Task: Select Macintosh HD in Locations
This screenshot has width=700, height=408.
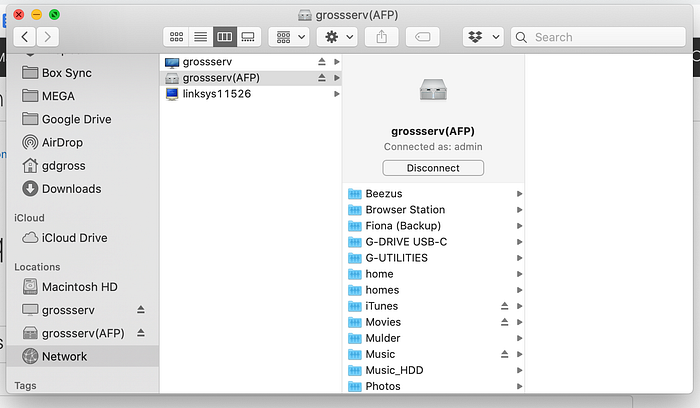Action: coord(83,287)
